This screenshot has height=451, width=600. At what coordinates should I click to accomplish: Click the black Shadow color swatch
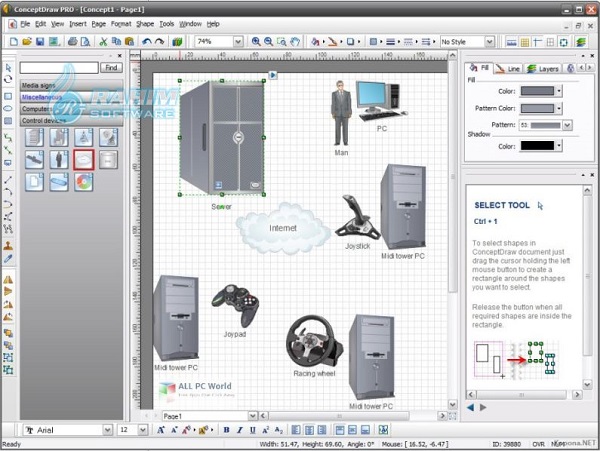click(538, 145)
